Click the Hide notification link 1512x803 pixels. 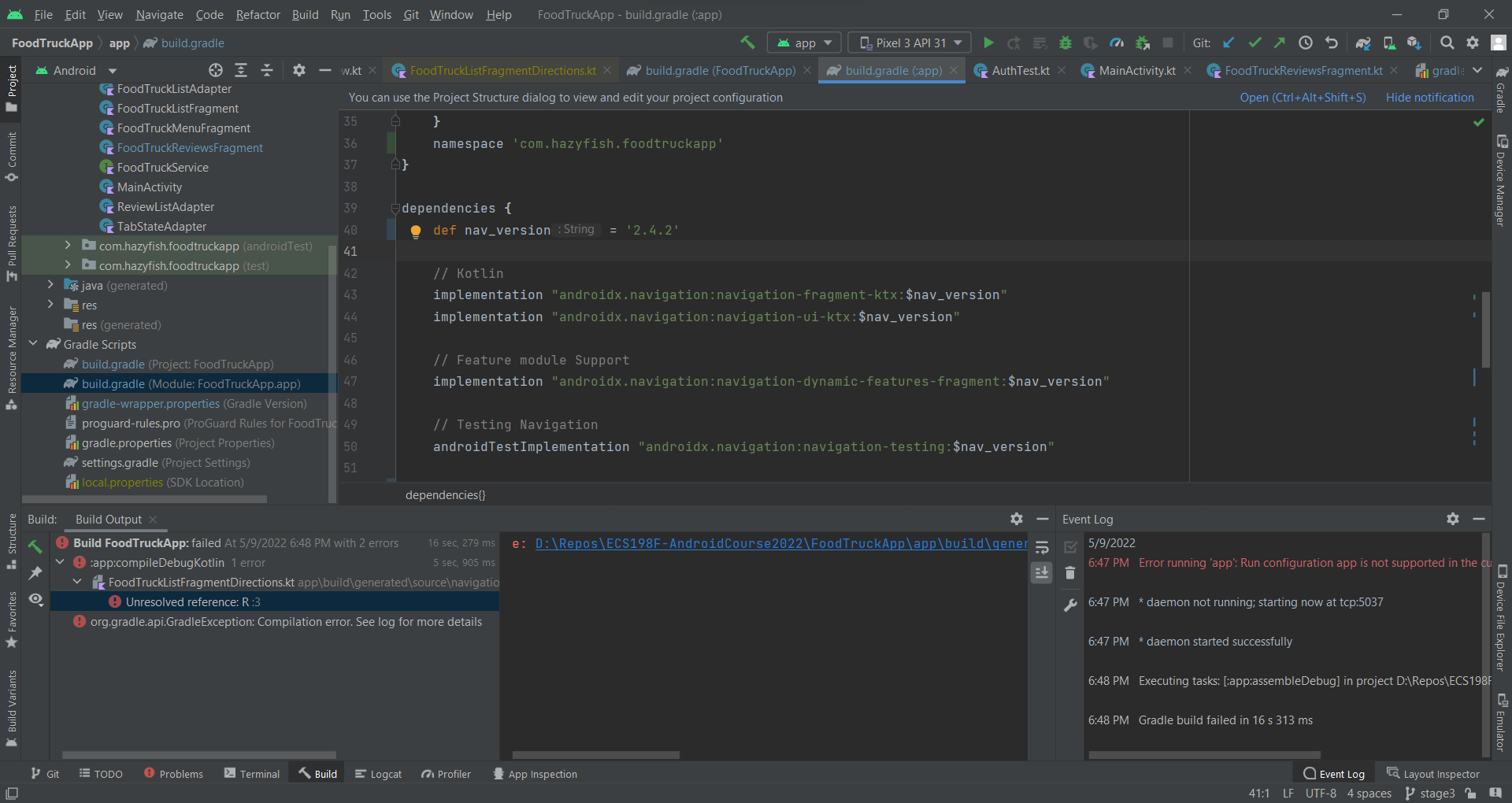pos(1429,98)
